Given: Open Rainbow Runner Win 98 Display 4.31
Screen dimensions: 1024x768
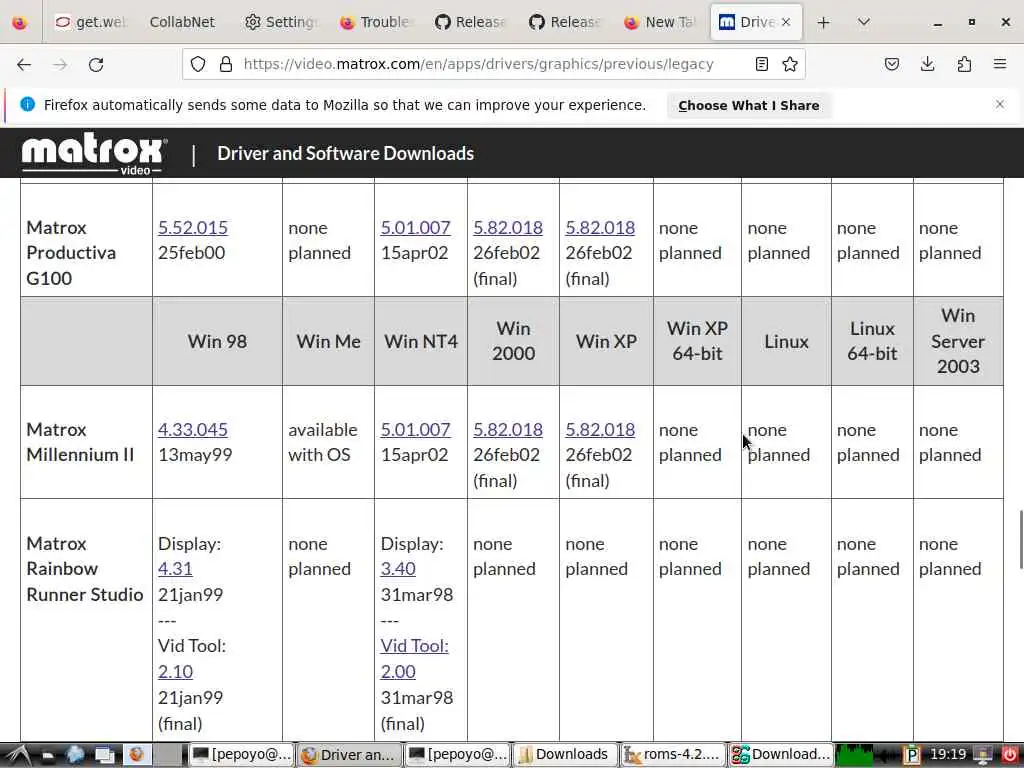Looking at the screenshot, I should (175, 568).
